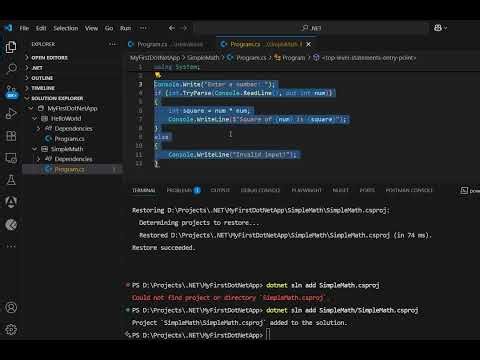Open Program.cs under HelloWorld in the tree
This screenshot has height=360, width=480.
pyautogui.click(x=69, y=139)
